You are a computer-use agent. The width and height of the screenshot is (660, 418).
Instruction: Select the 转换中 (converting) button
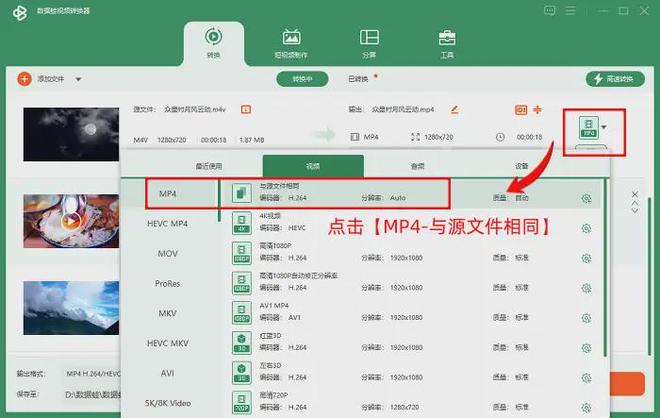(302, 79)
